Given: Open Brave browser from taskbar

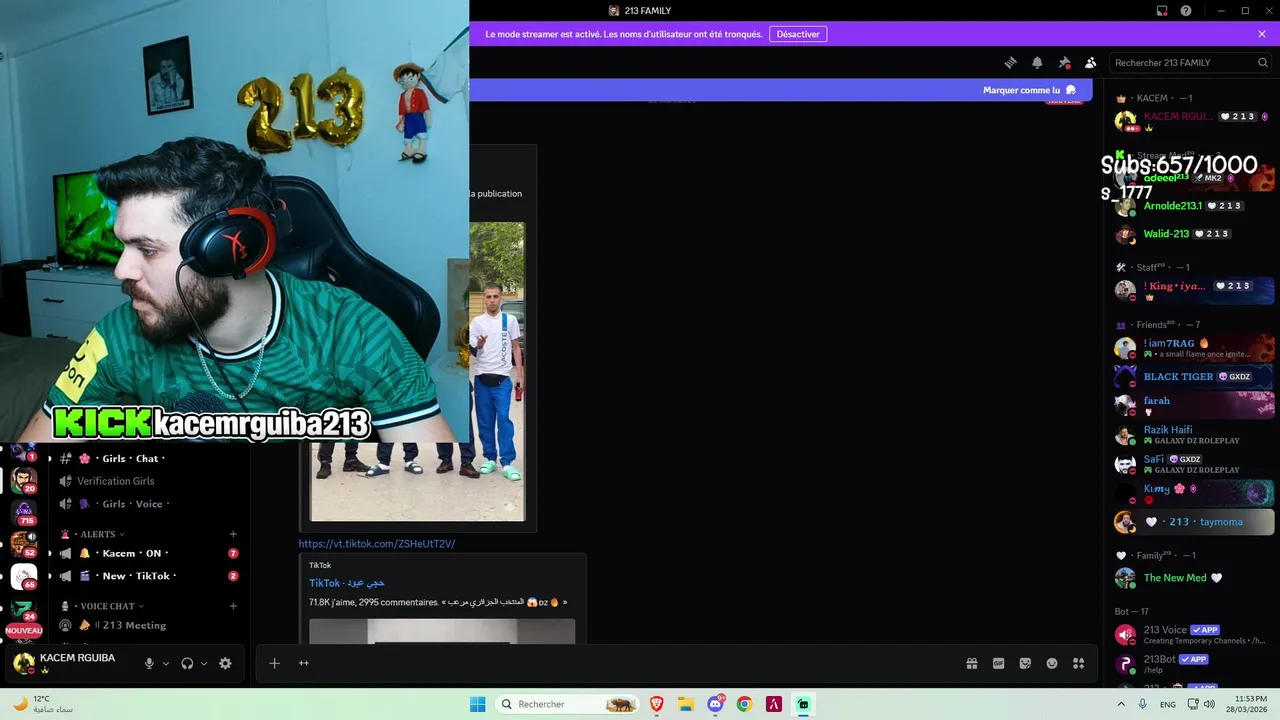Looking at the screenshot, I should pos(657,704).
